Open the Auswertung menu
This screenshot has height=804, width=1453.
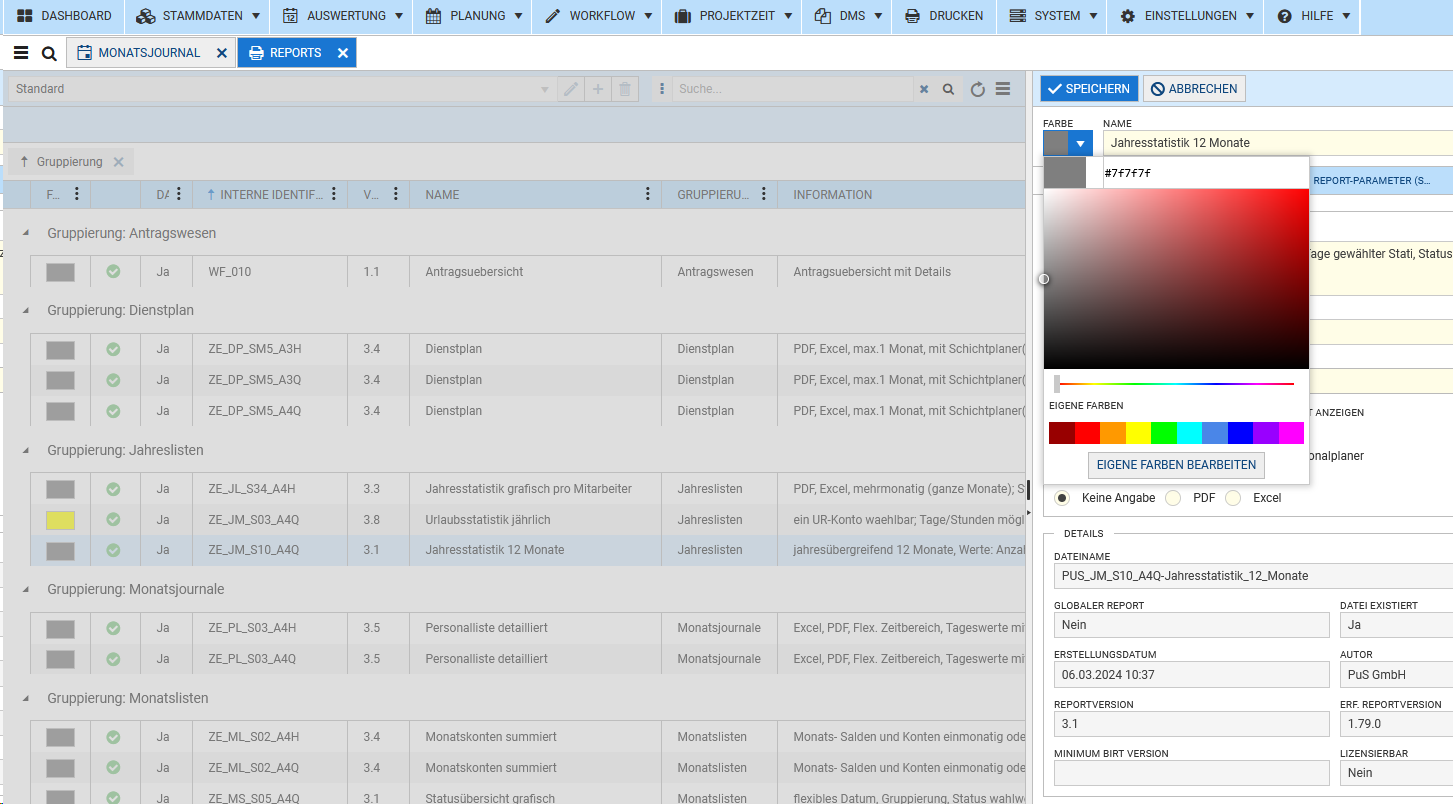[343, 16]
